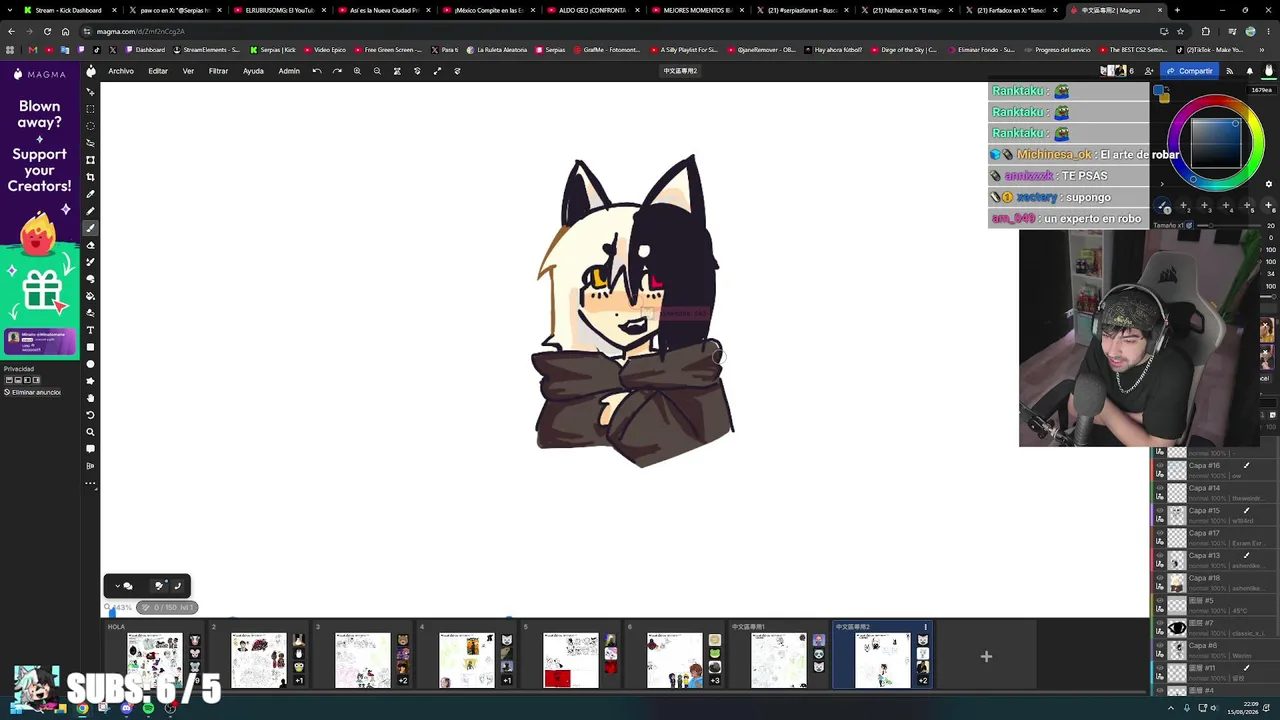Click the browser reload button
Image resolution: width=1280 pixels, height=720 pixels.
[x=47, y=31]
